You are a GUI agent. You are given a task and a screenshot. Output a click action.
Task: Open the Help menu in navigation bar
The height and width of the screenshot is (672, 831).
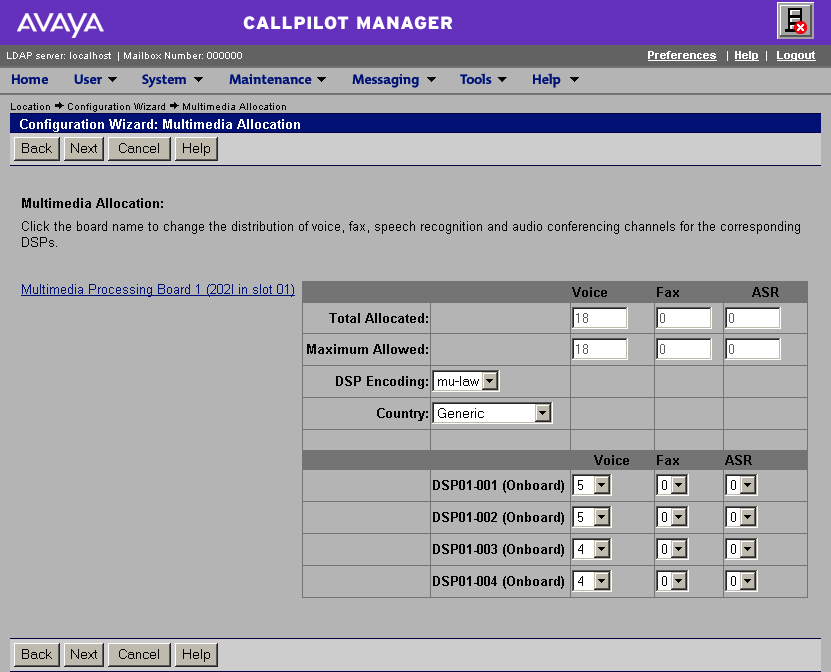(x=555, y=79)
